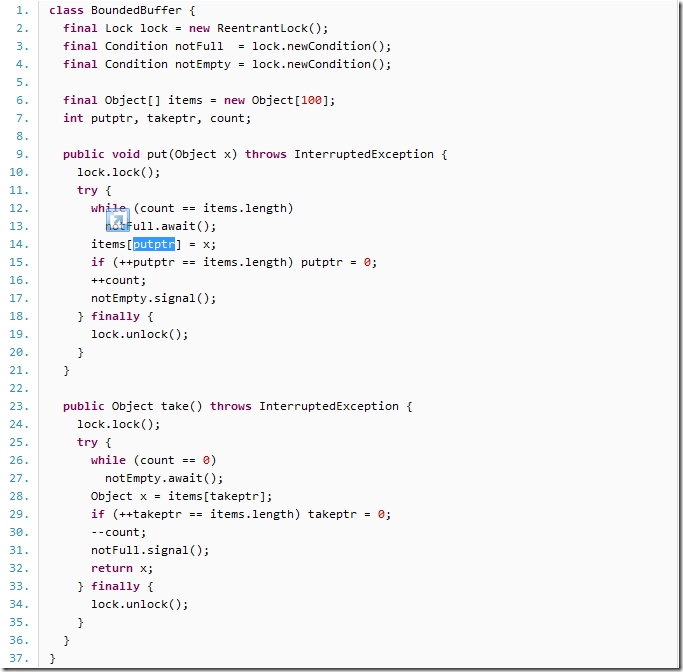Click line number 28. in the gutter
This screenshot has width=683, height=672.
click(19, 496)
